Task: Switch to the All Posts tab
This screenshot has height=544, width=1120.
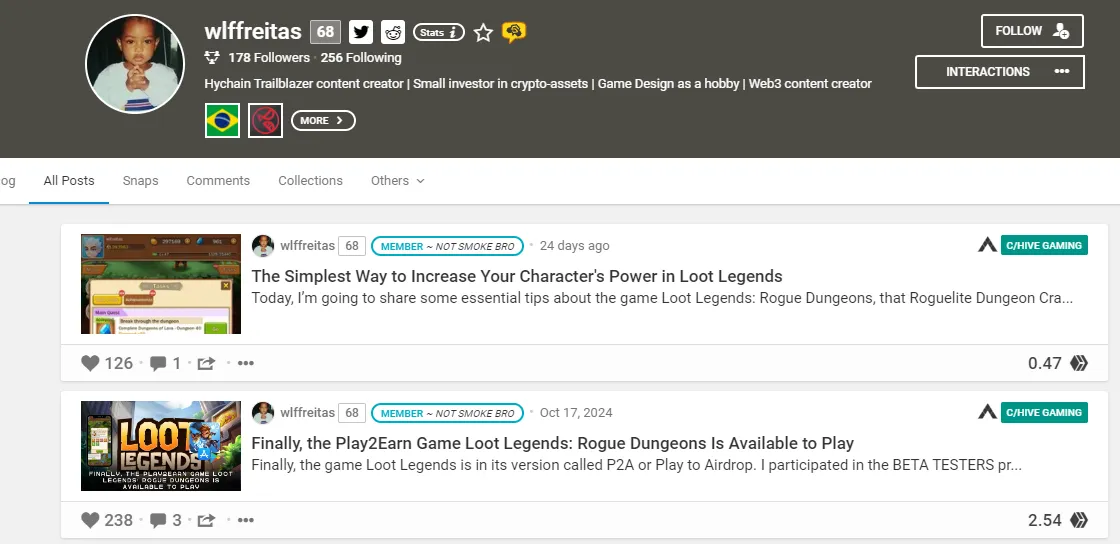Action: coord(69,181)
